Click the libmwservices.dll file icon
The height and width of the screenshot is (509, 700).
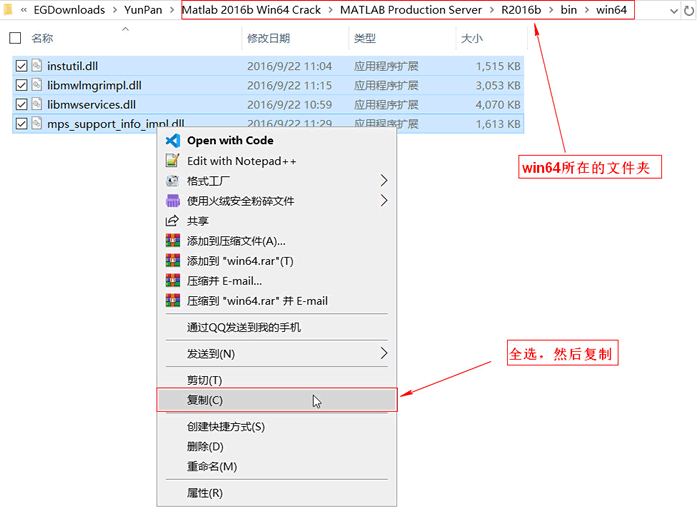tap(37, 104)
